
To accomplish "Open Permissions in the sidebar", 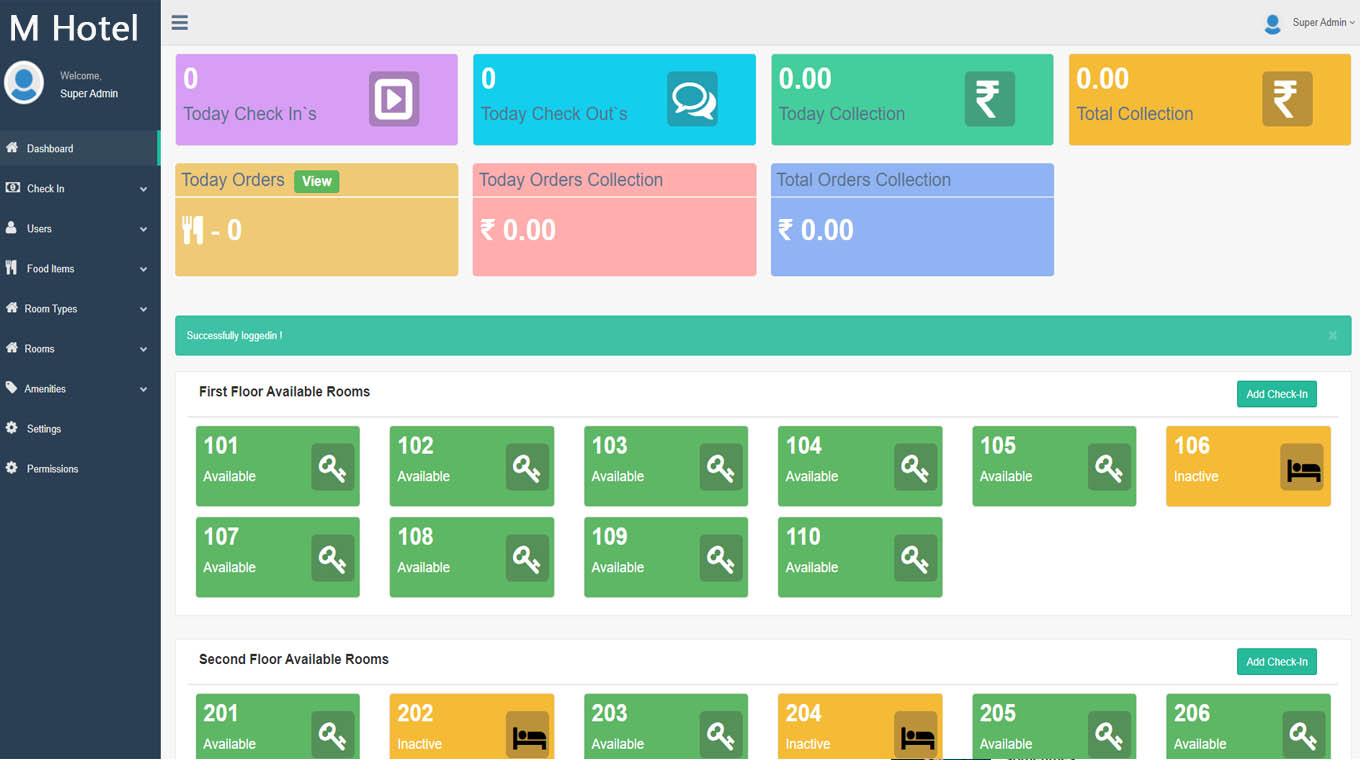I will [x=80, y=468].
